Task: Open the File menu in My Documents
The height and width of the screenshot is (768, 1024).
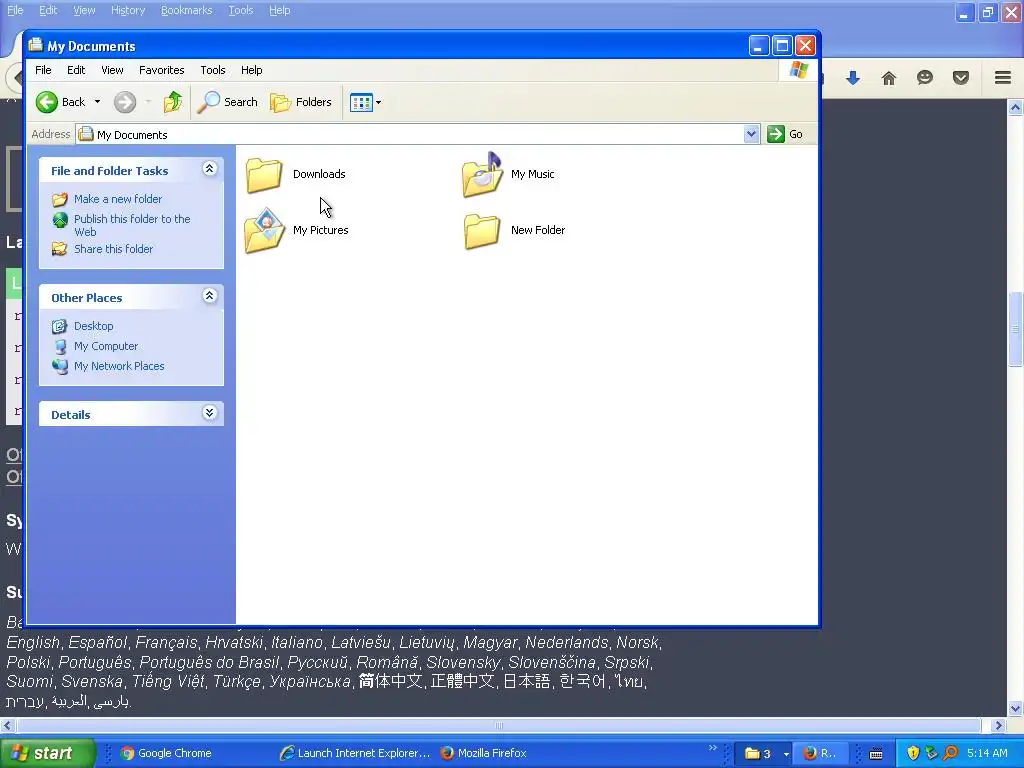Action: pos(43,70)
